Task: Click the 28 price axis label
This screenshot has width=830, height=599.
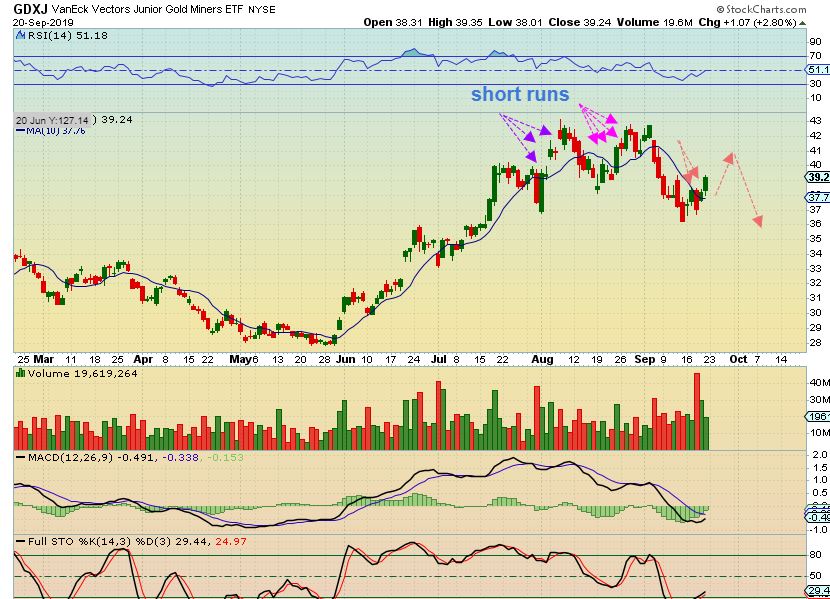Action: point(816,343)
